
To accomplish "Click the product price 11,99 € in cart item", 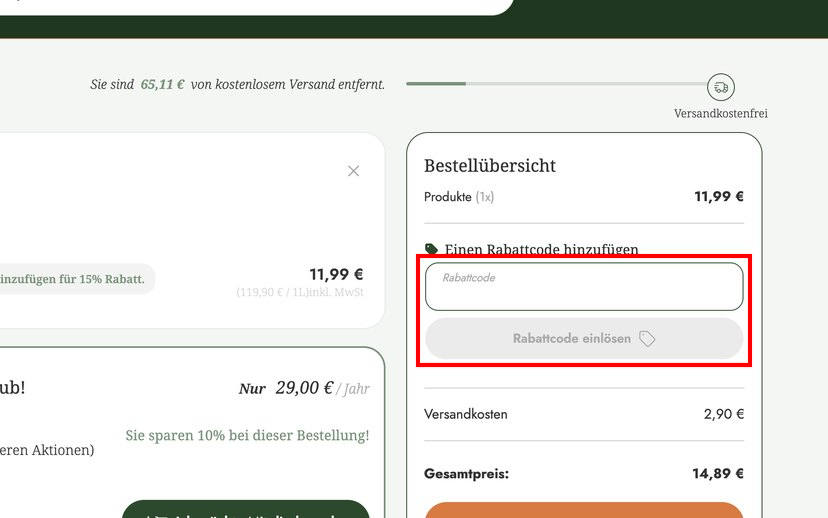I will pyautogui.click(x=336, y=275).
